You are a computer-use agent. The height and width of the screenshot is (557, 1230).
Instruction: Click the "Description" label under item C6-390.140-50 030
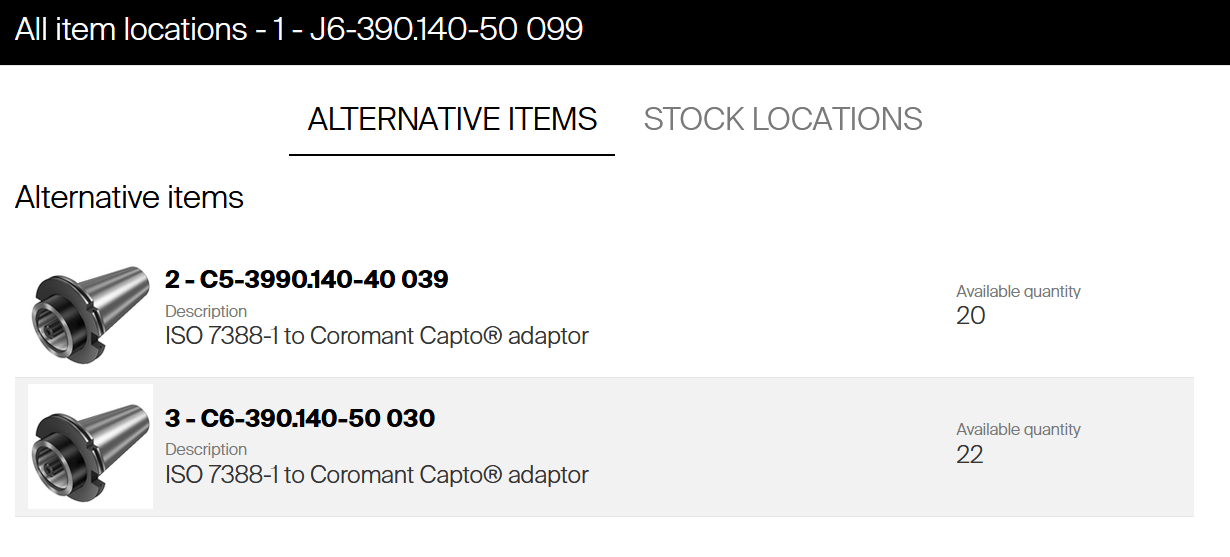[206, 450]
